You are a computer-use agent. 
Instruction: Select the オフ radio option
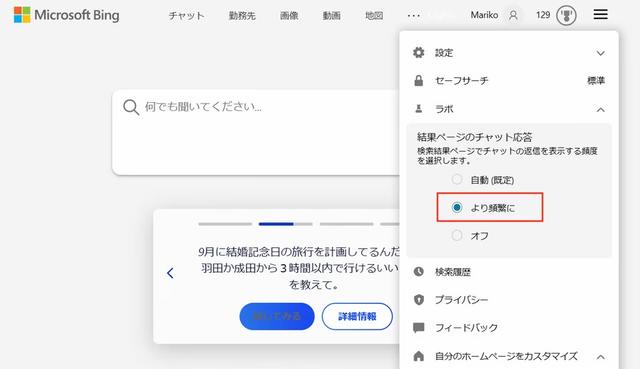pos(457,235)
